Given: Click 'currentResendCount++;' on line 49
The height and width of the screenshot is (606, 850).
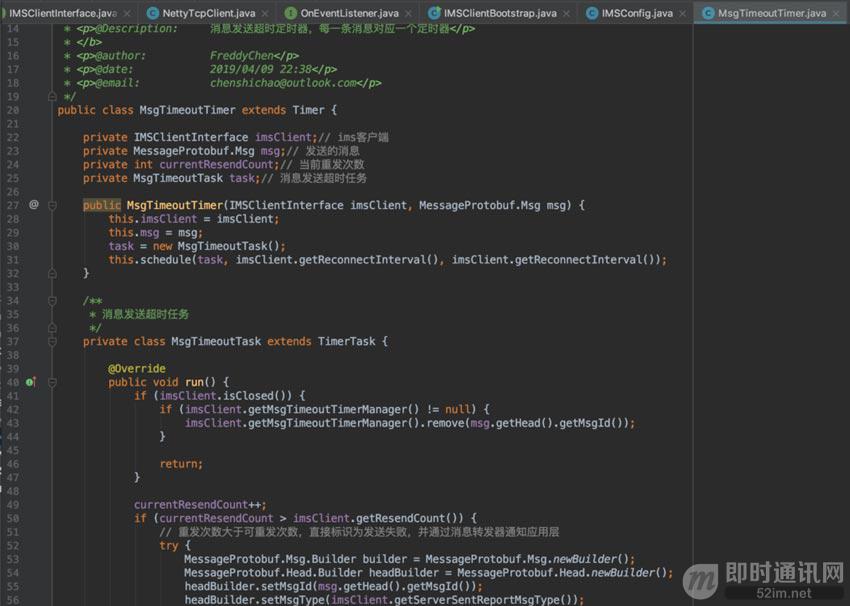Looking at the screenshot, I should [200, 505].
